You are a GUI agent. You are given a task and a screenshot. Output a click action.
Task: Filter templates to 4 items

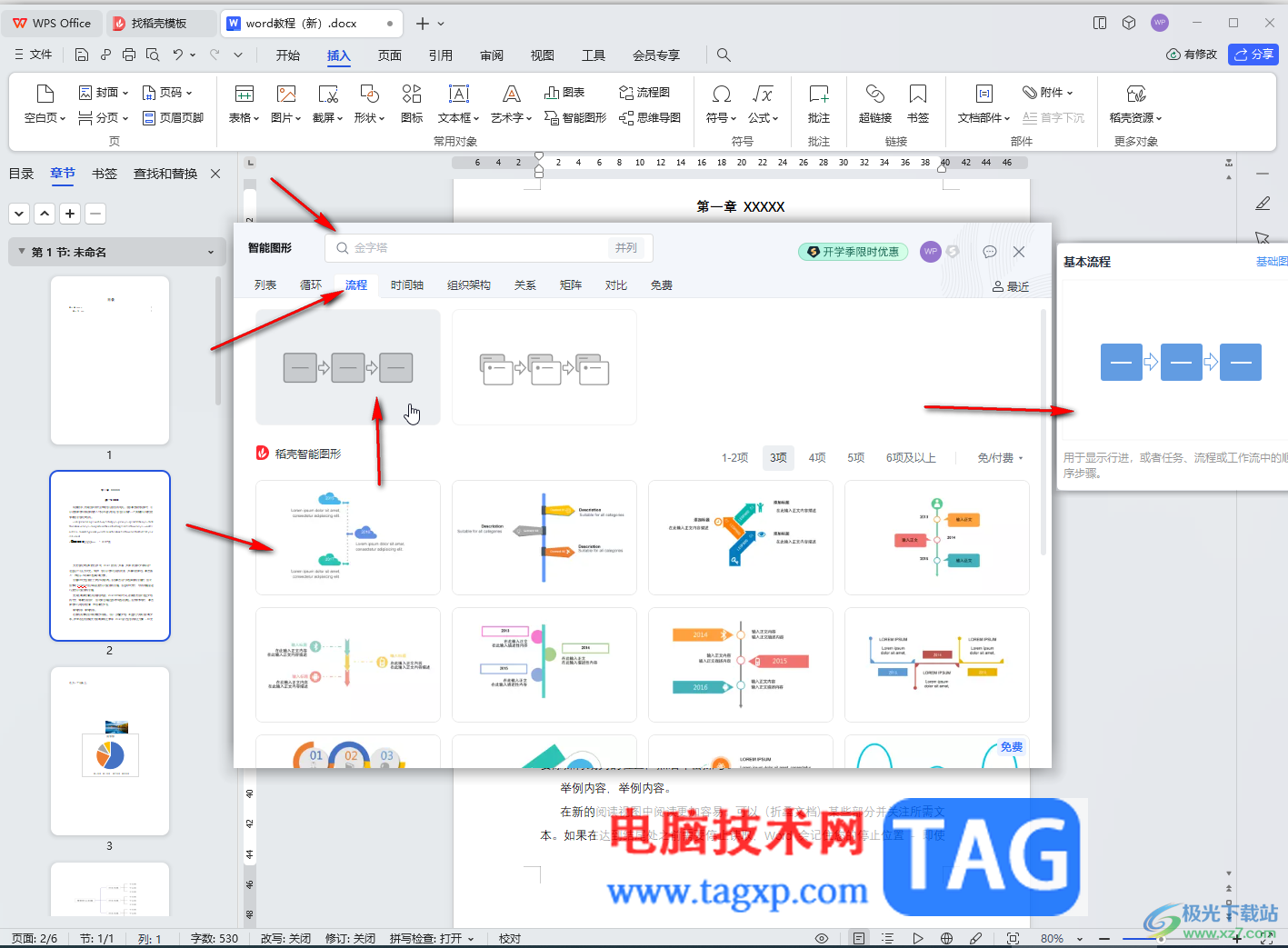point(817,457)
